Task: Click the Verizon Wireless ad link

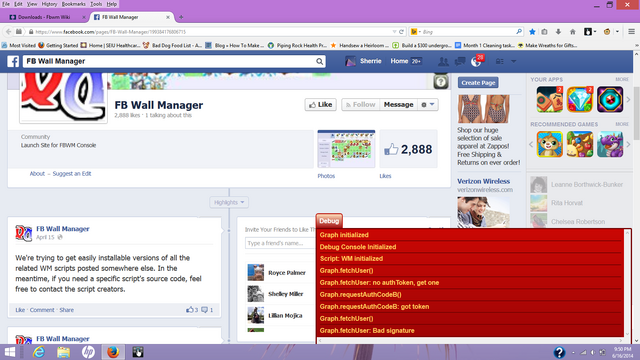Action: tap(483, 181)
